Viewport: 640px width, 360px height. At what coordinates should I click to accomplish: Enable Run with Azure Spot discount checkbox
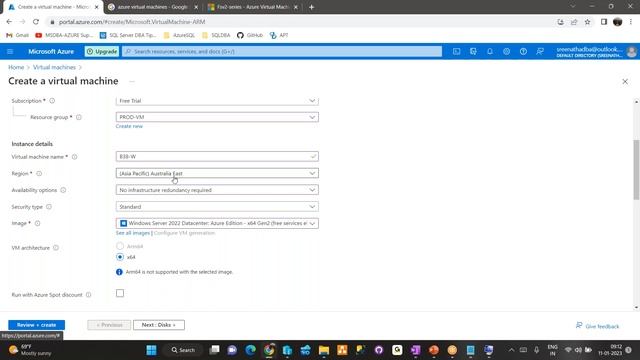(x=120, y=293)
